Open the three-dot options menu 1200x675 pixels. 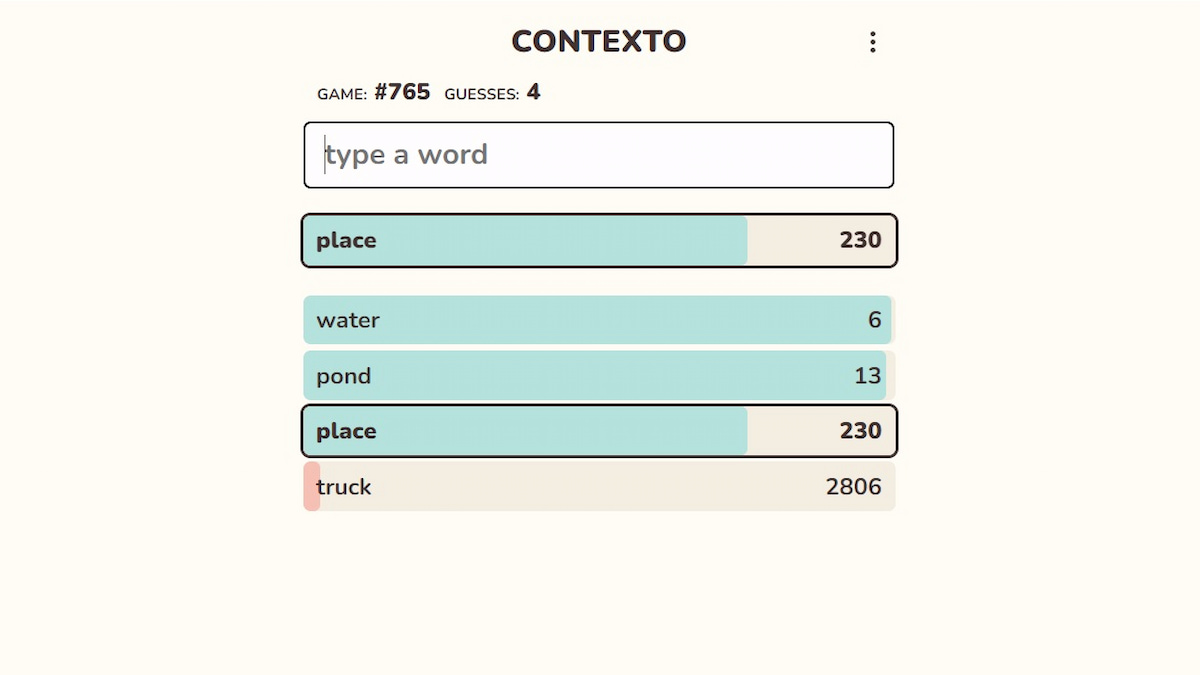click(x=873, y=42)
